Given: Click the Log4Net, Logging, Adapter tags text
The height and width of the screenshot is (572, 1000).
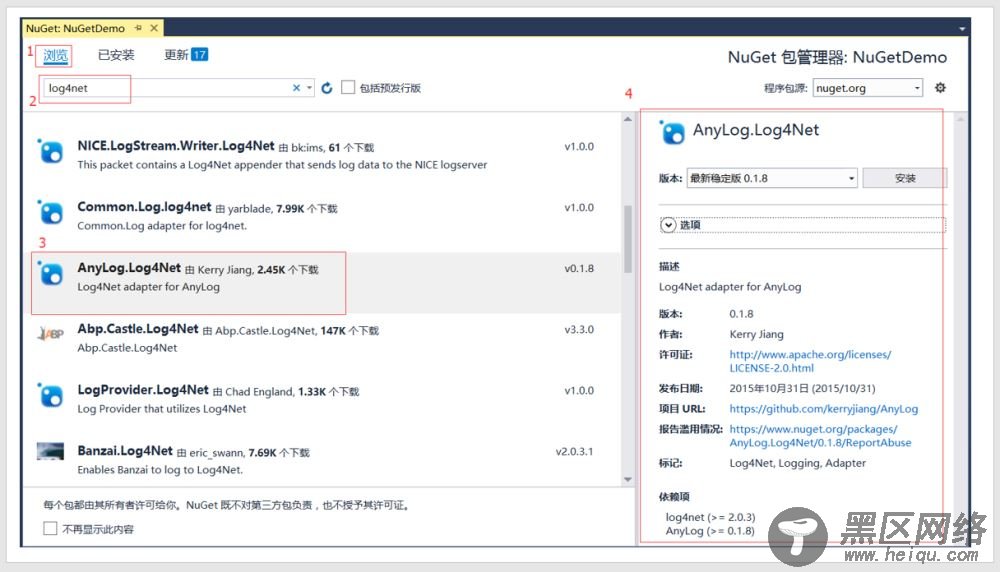Looking at the screenshot, I should click(x=797, y=463).
